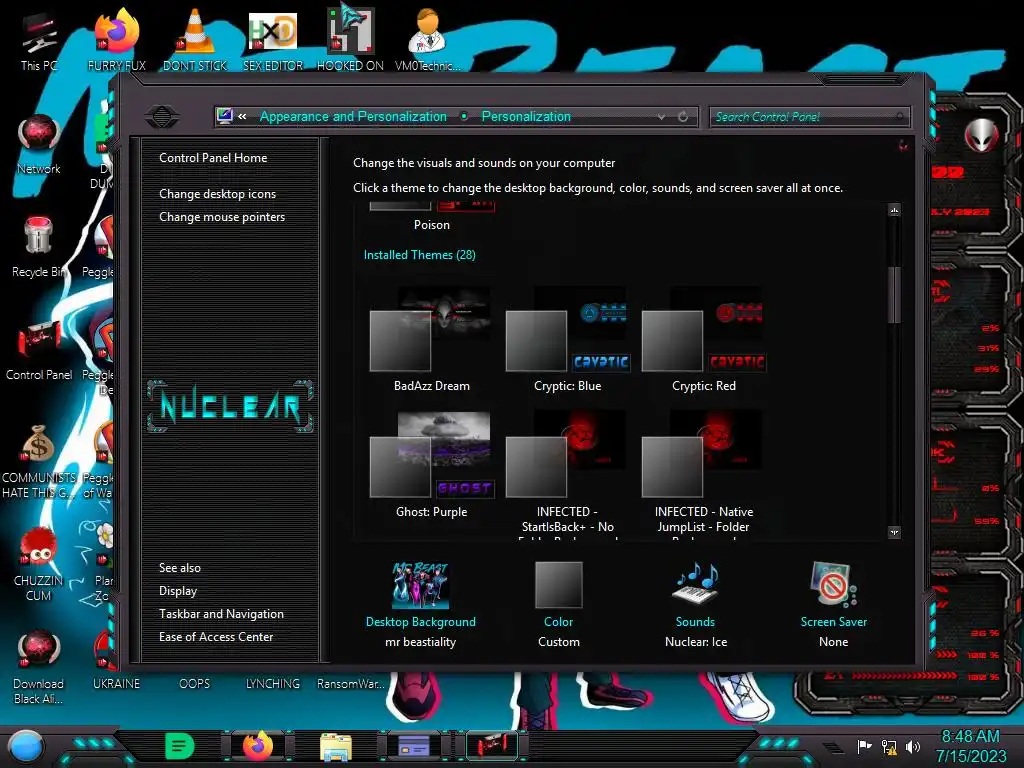
Task: Click alien head gadget icon
Action: coord(981,135)
